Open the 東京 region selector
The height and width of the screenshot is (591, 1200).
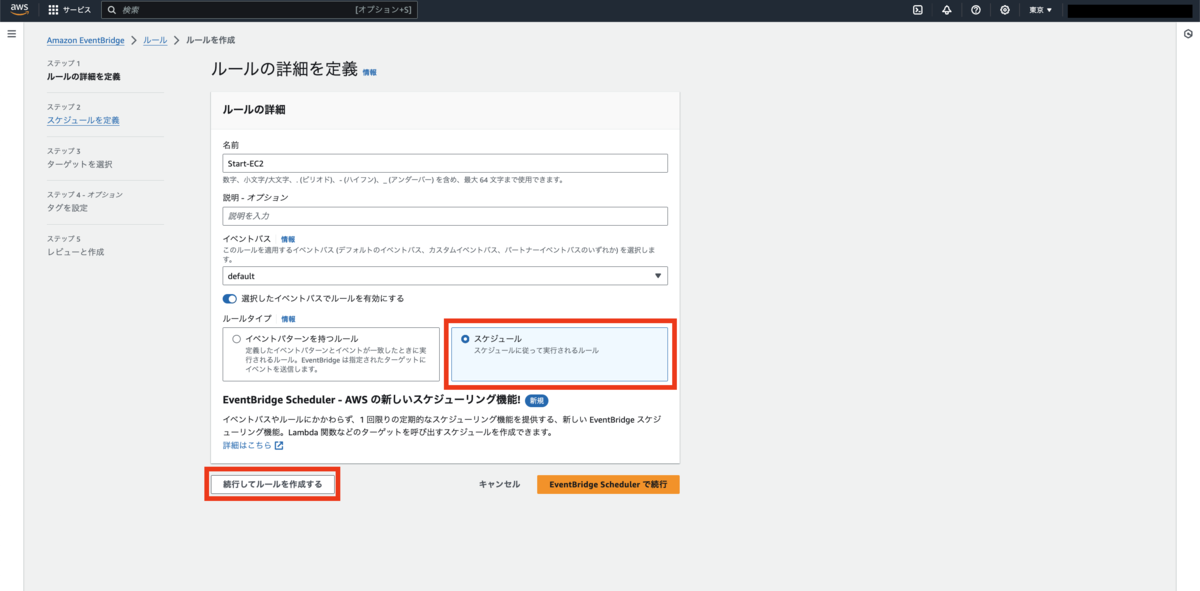tap(1040, 10)
